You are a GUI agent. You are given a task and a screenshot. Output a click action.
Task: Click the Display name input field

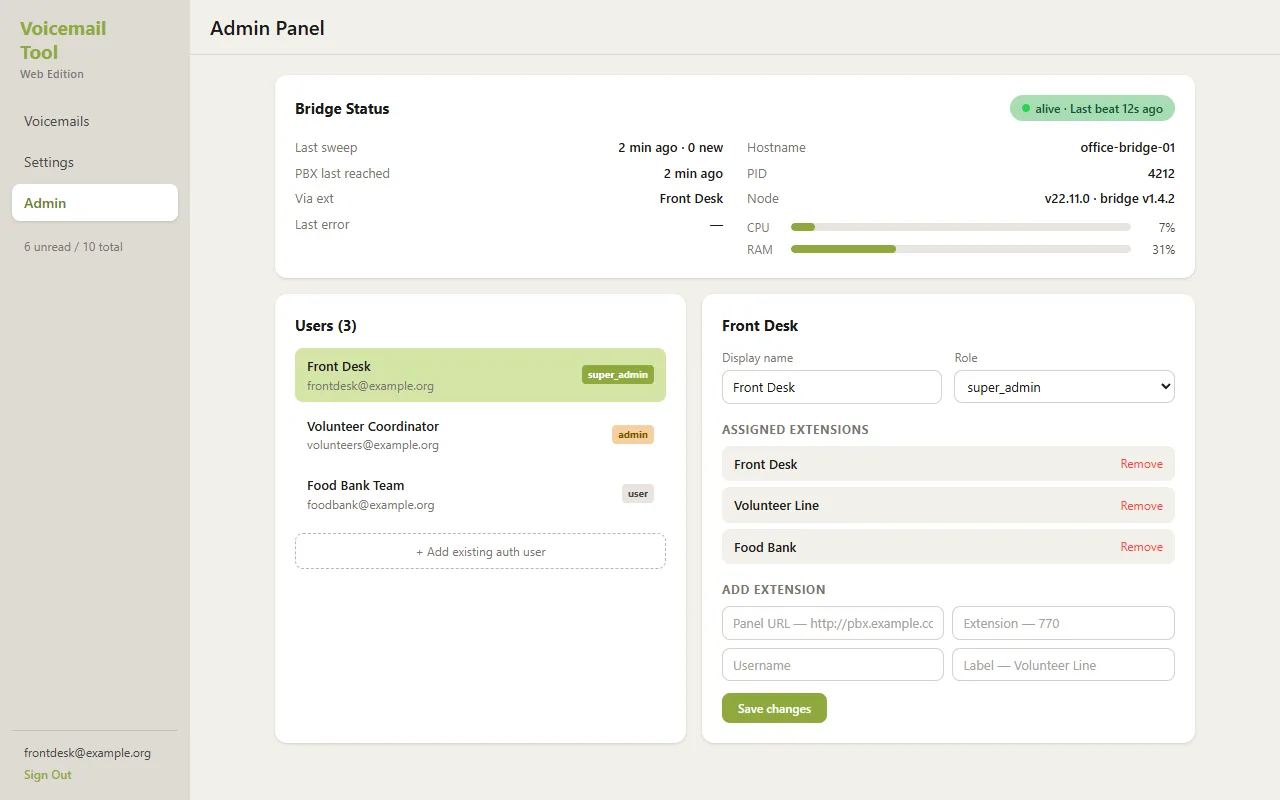[x=832, y=387]
